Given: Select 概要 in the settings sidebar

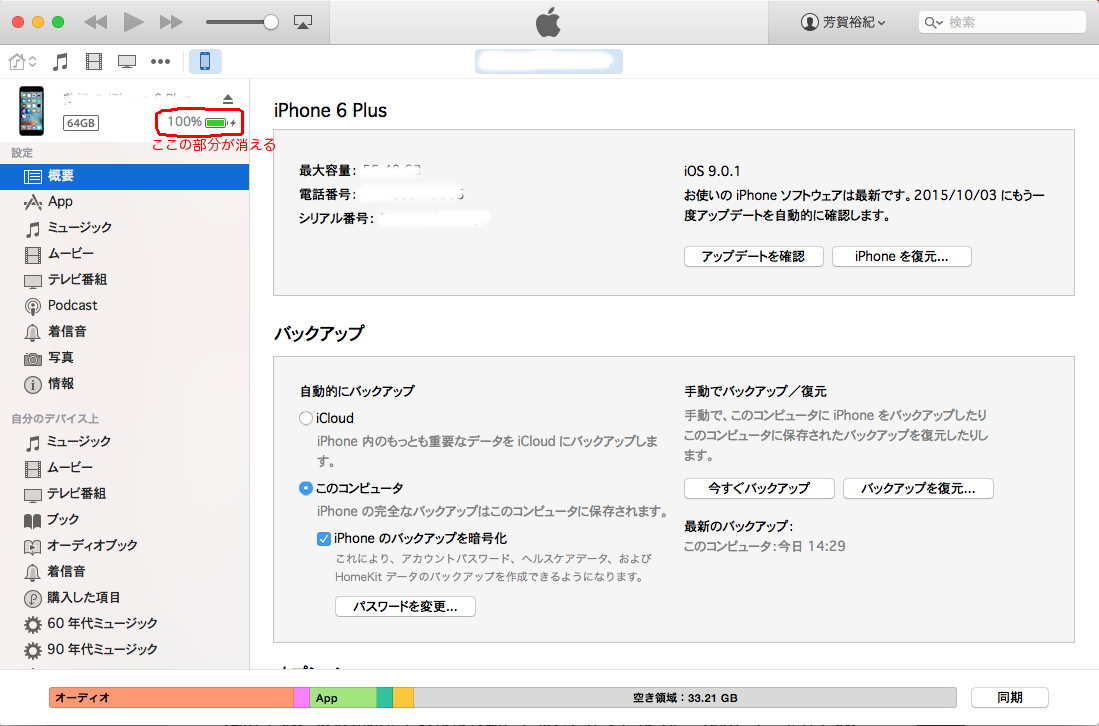Looking at the screenshot, I should pyautogui.click(x=125, y=177).
